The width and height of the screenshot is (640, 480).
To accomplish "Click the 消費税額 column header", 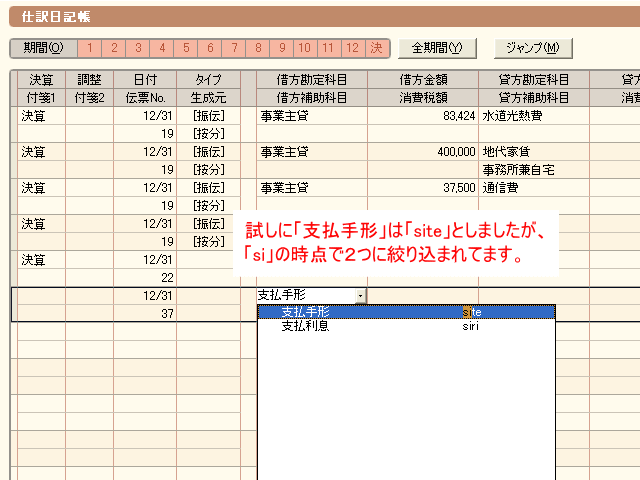I will tap(423, 98).
